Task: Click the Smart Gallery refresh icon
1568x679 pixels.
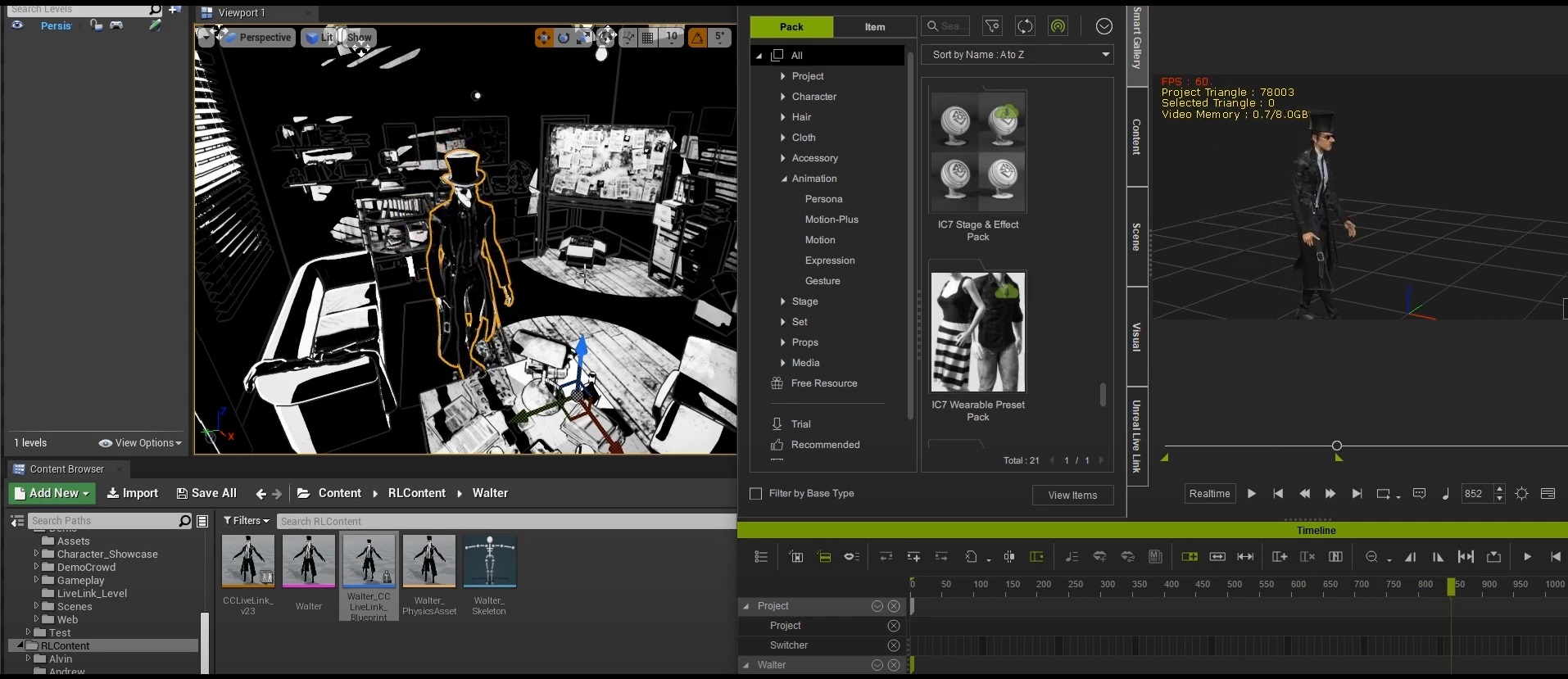Action: coord(1025,26)
